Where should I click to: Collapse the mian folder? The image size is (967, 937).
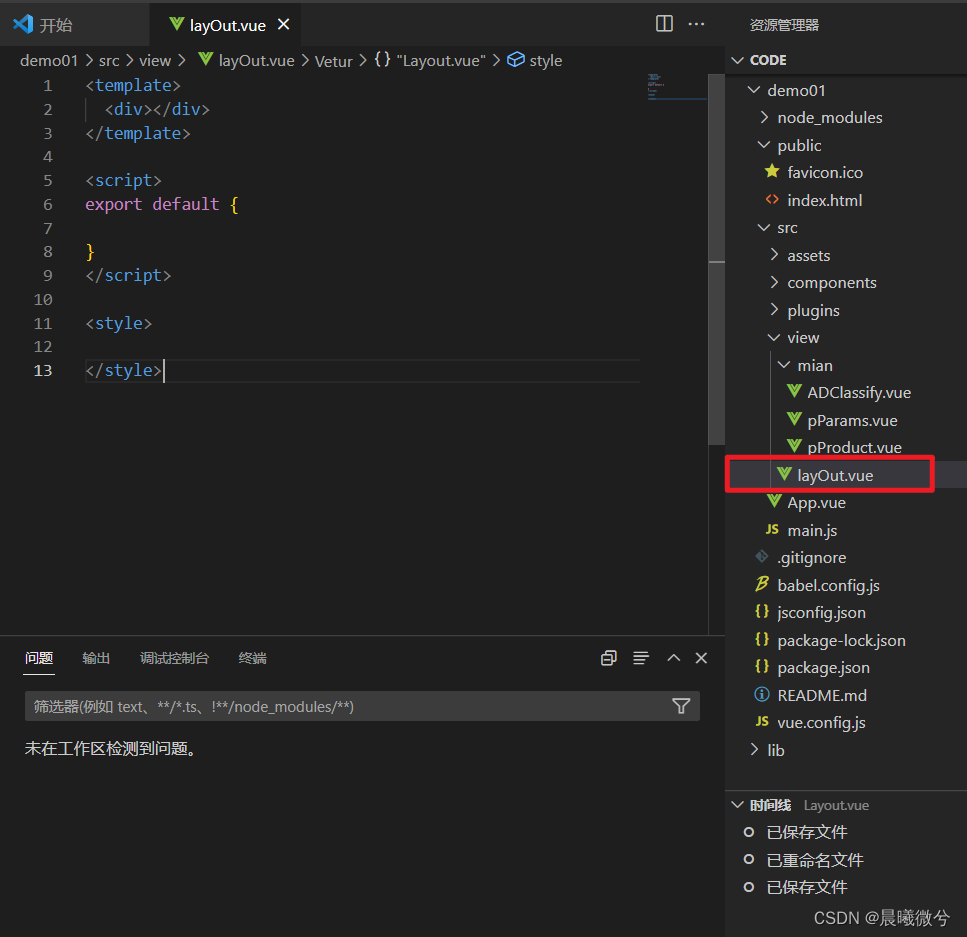[784, 365]
